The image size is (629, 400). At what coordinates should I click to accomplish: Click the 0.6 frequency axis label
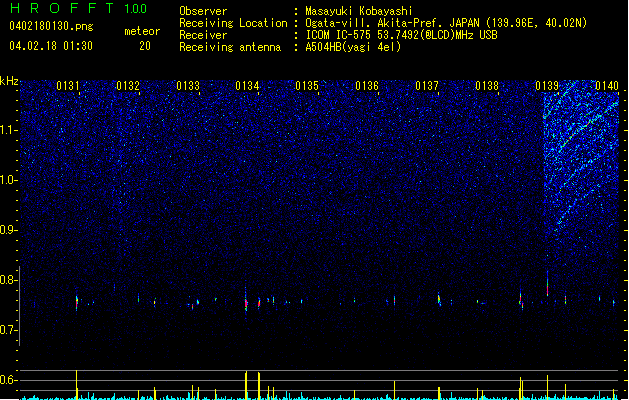(9, 380)
